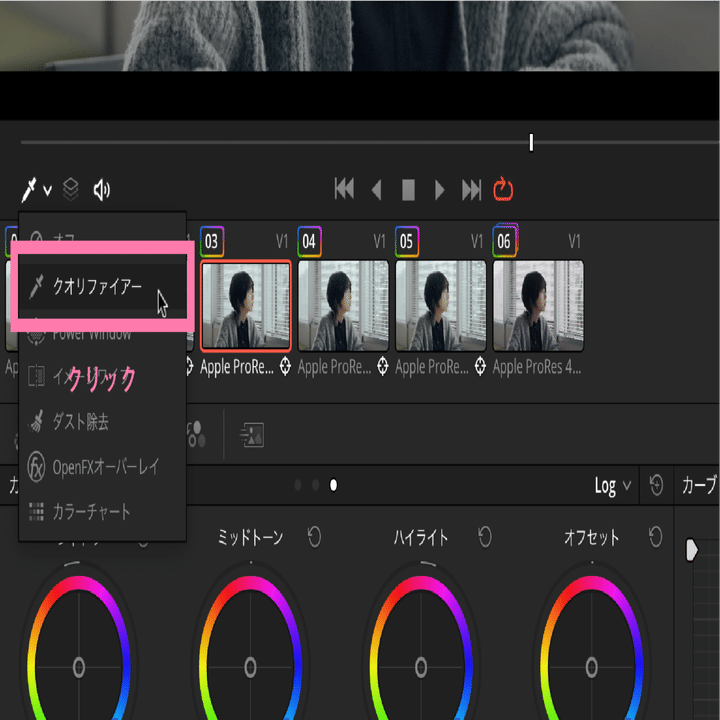Select クオリファイアー in the dropdown menu

(102, 287)
